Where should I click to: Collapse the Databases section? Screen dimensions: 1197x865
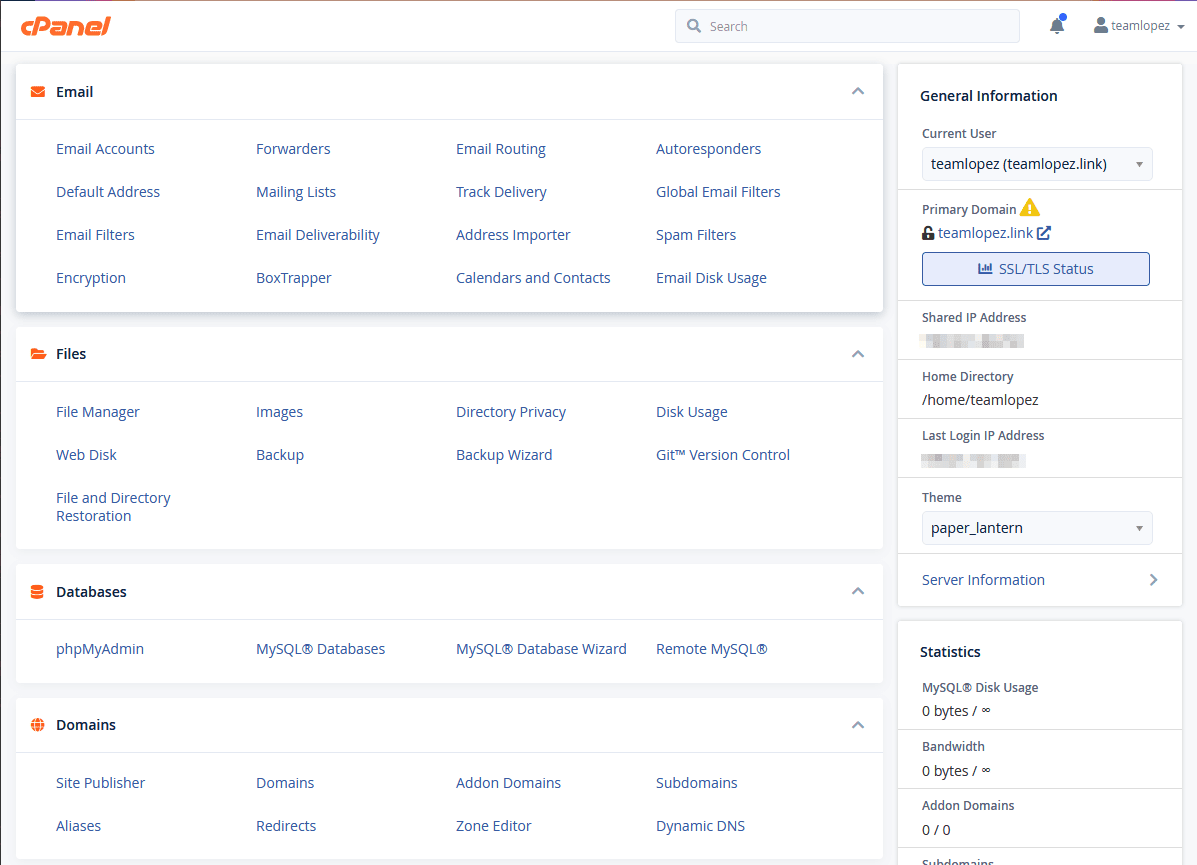858,592
